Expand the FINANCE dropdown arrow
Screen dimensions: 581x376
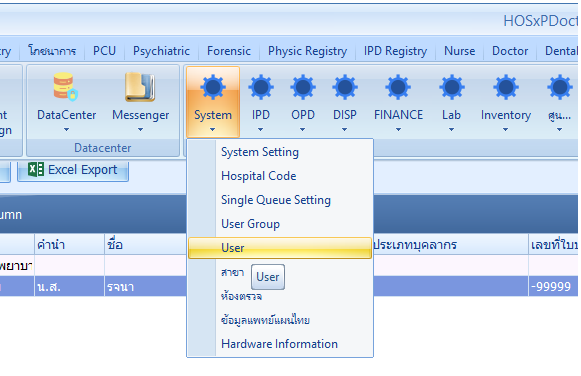(398, 130)
